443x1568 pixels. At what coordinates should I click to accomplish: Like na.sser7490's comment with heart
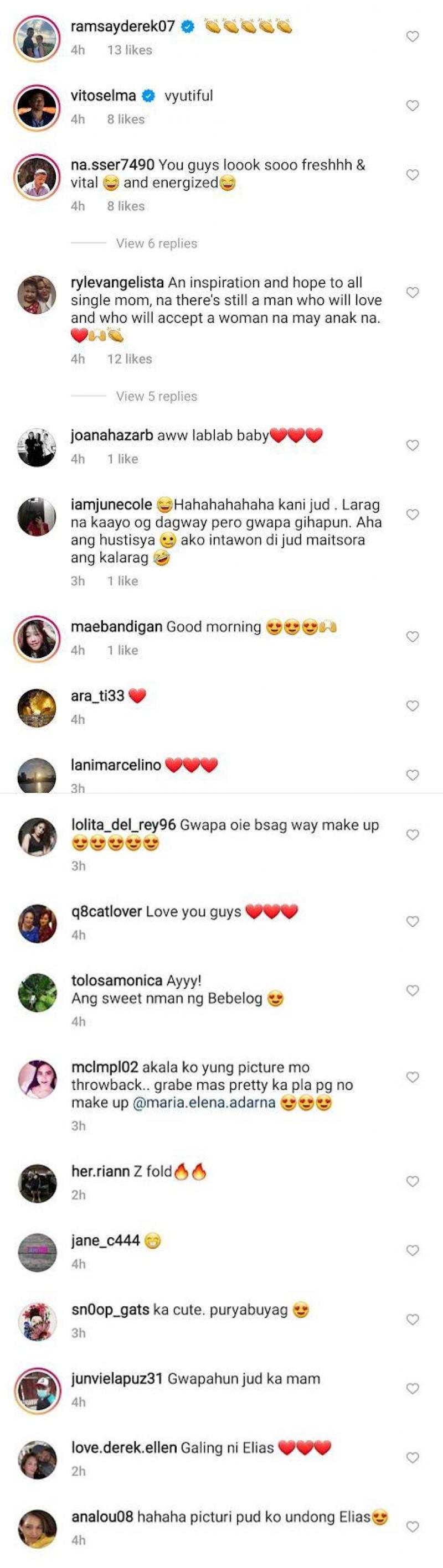(413, 175)
